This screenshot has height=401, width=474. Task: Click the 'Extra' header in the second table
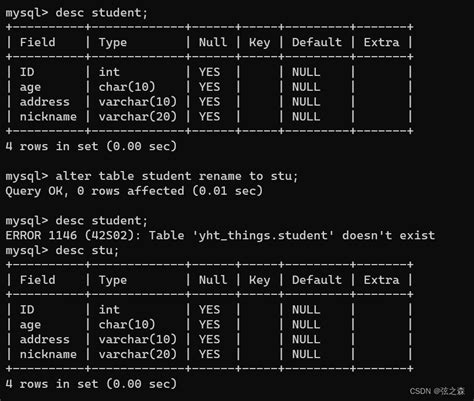(381, 280)
